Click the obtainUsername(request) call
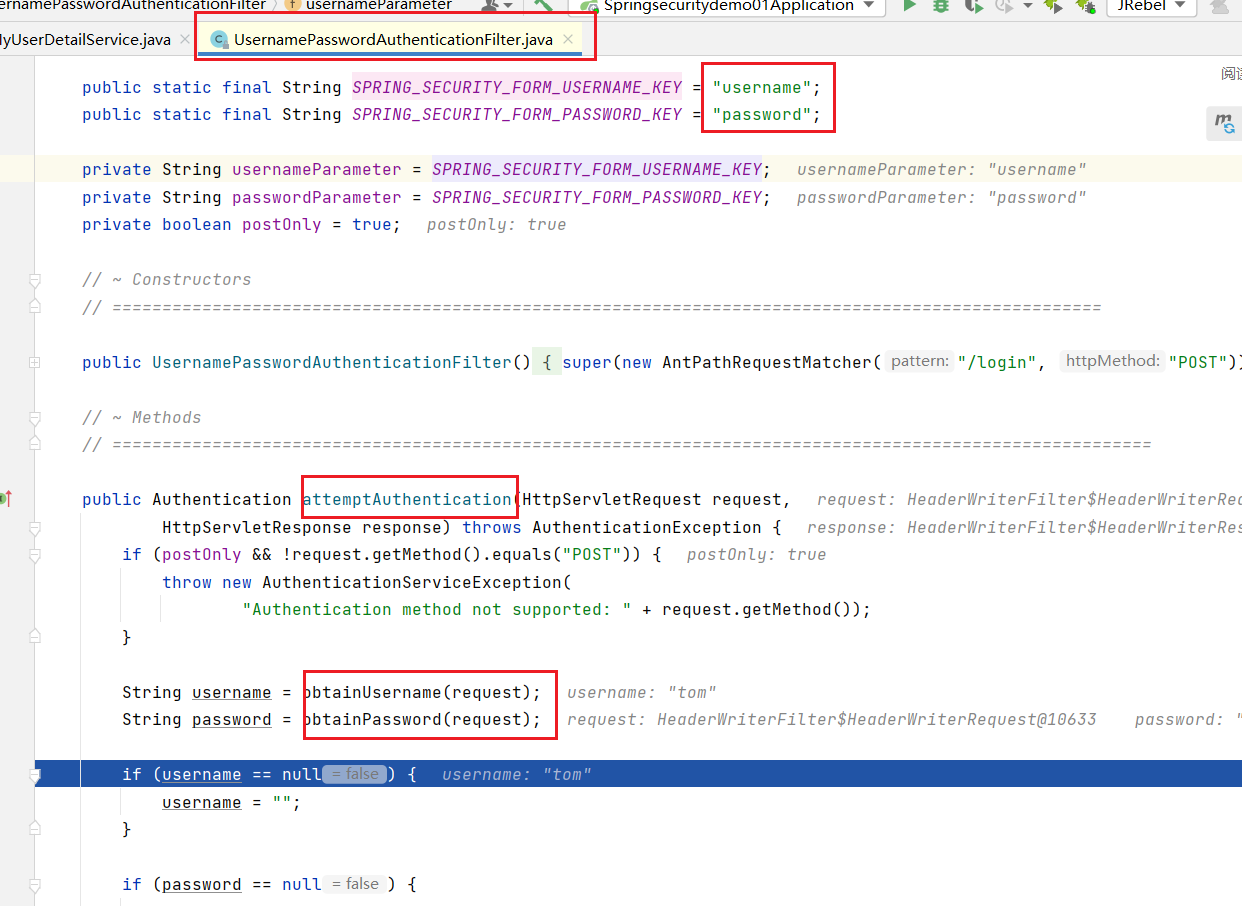 [422, 692]
